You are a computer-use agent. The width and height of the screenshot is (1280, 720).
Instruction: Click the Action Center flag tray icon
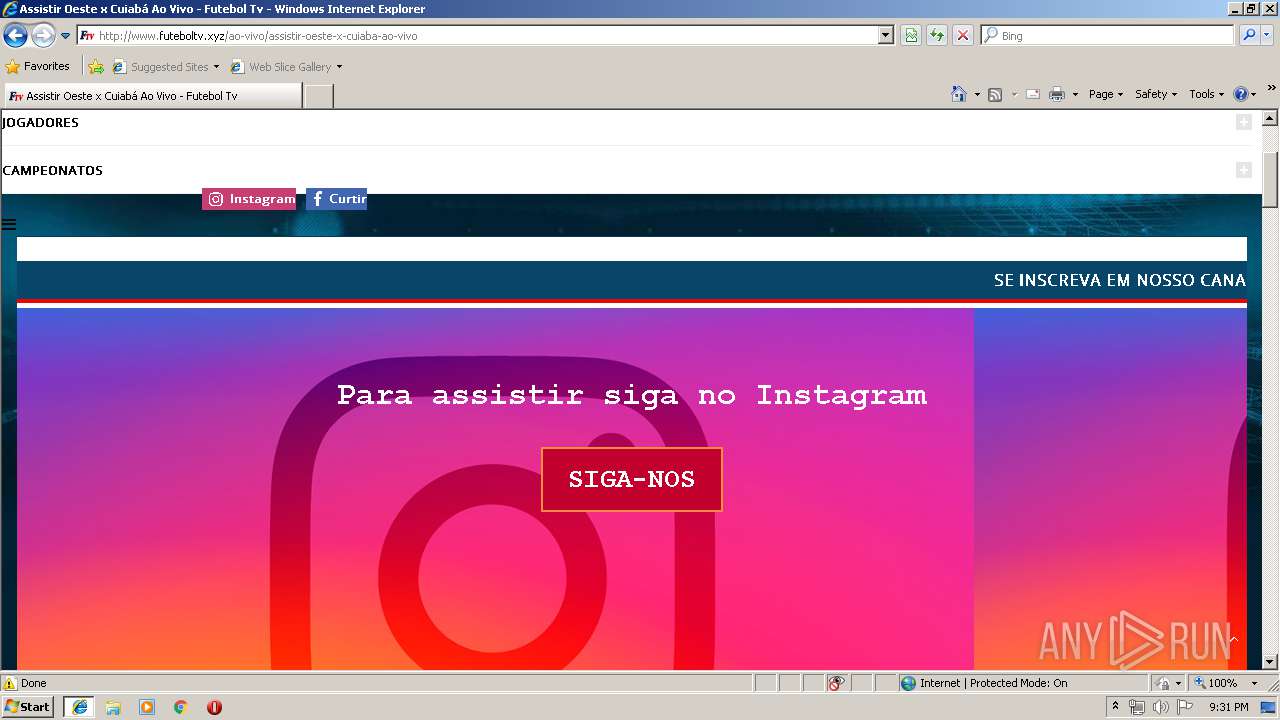[1184, 707]
